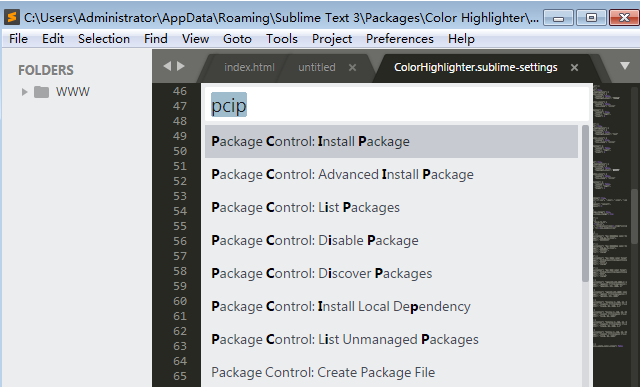Click the code minimap on the right
640x387 pixels.
(x=611, y=216)
